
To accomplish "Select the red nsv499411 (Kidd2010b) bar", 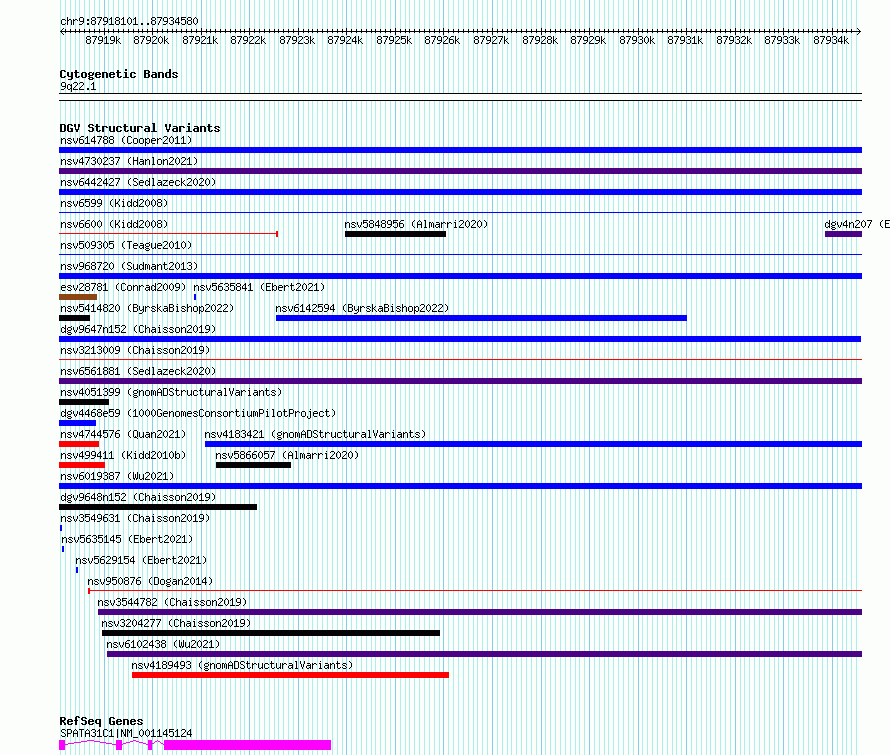I will [82, 465].
